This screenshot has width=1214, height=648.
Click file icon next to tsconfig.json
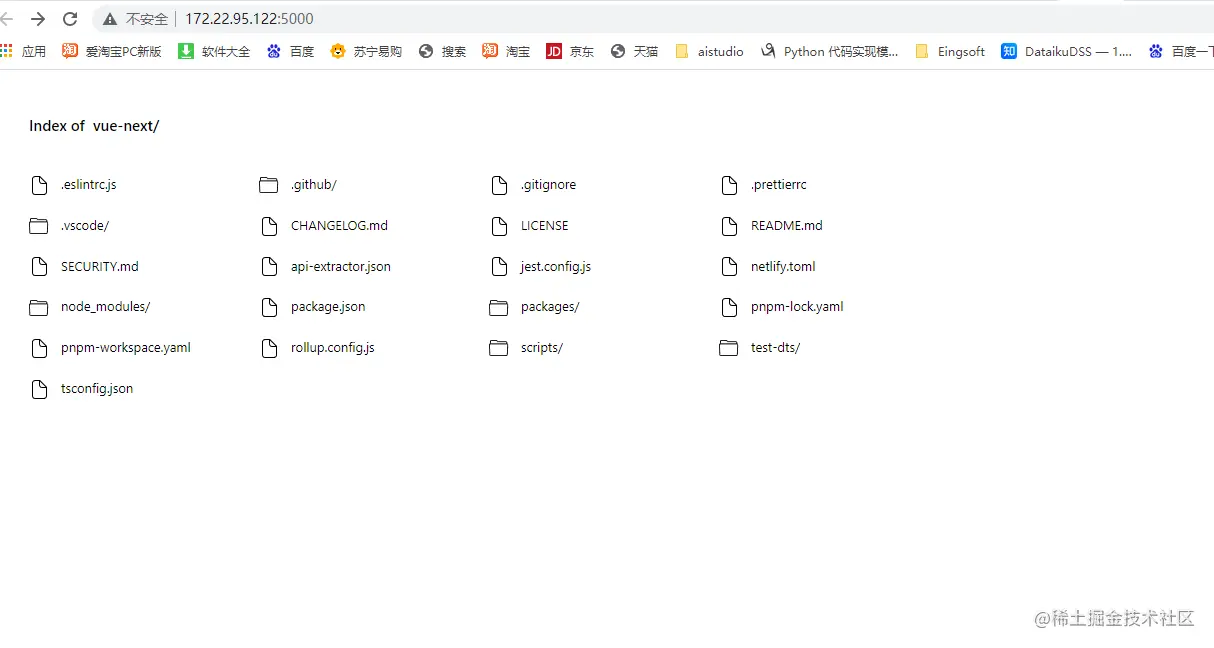tap(39, 389)
